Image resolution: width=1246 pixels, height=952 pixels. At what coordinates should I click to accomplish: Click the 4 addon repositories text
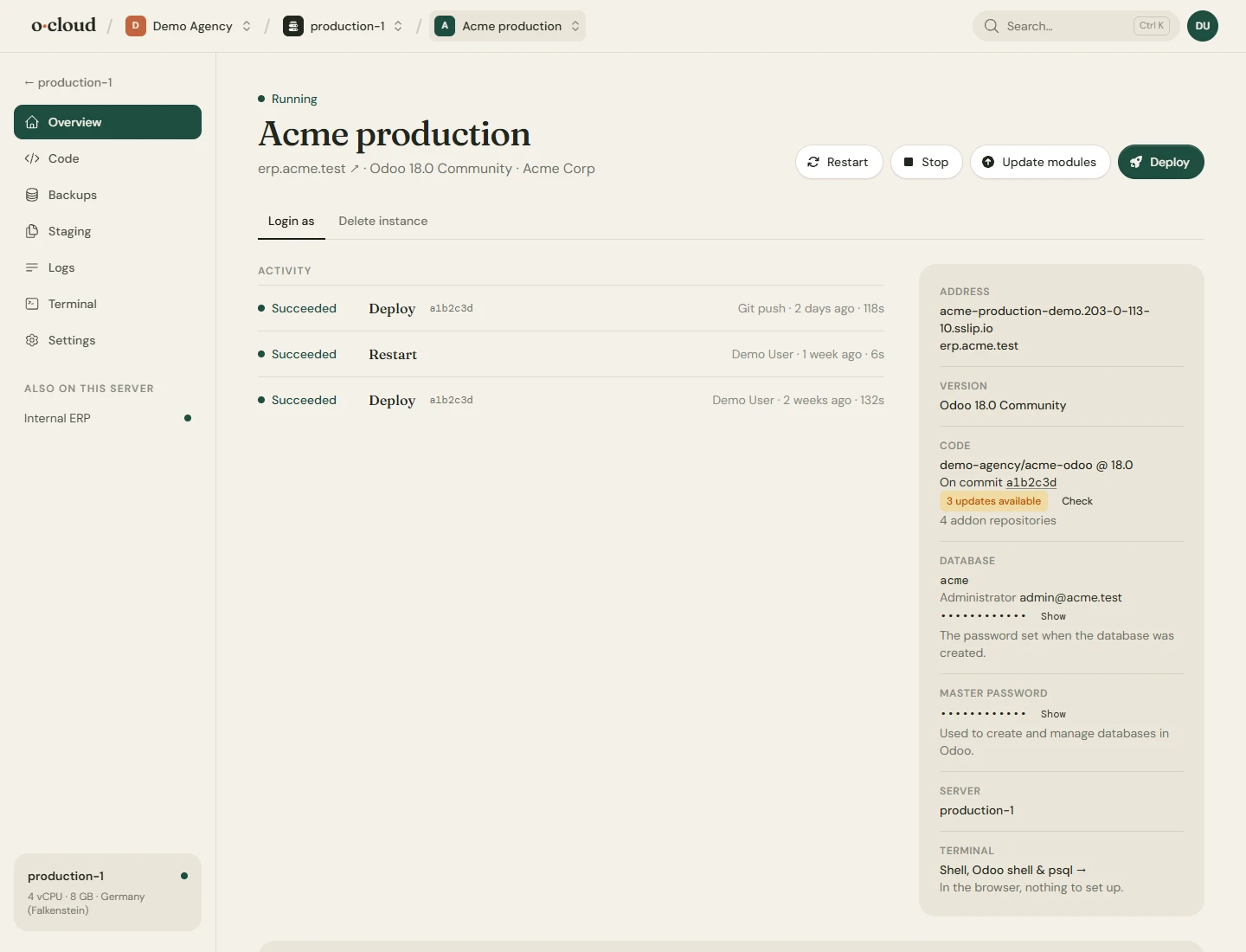point(998,520)
